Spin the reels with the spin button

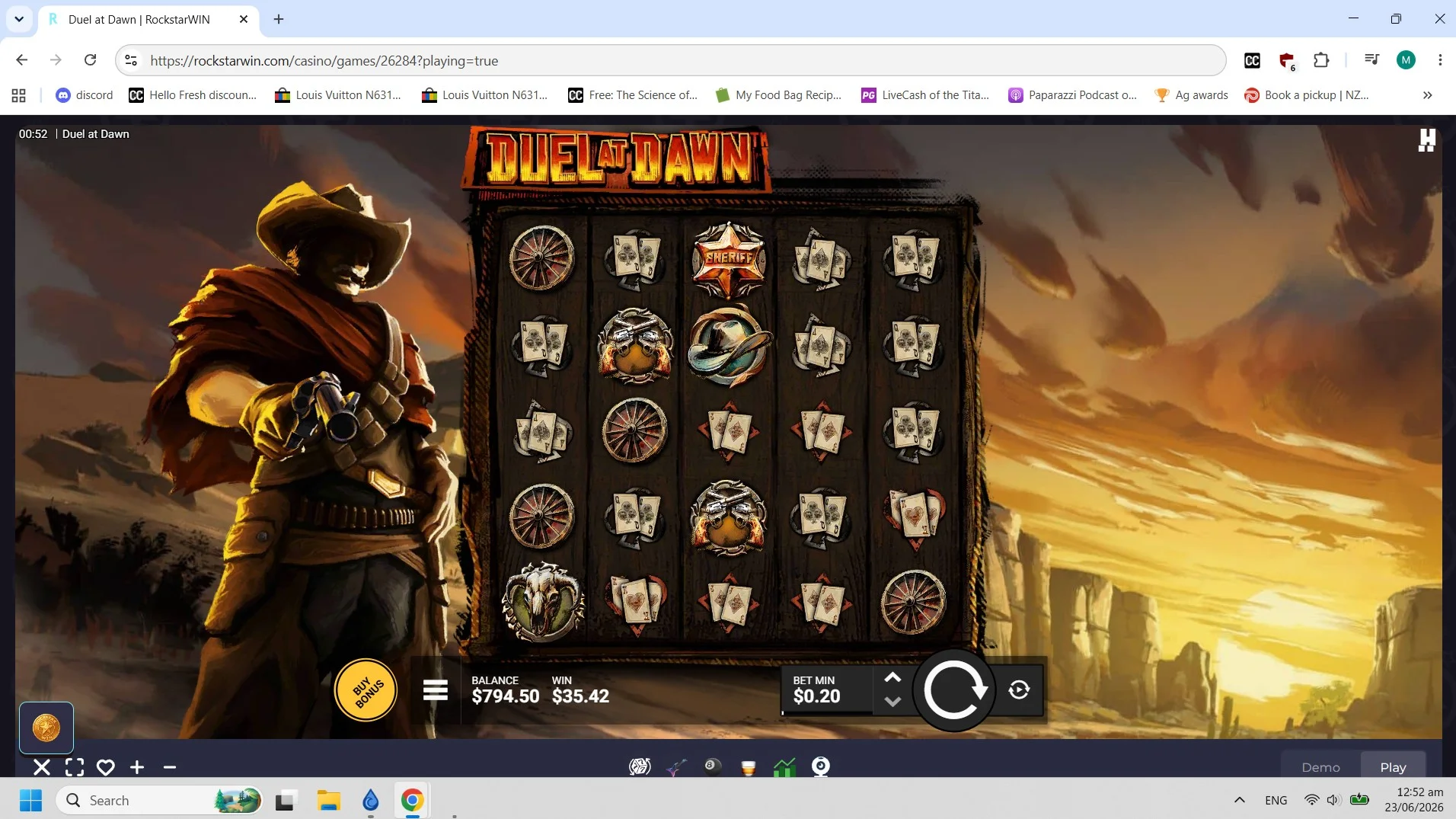[x=954, y=690]
